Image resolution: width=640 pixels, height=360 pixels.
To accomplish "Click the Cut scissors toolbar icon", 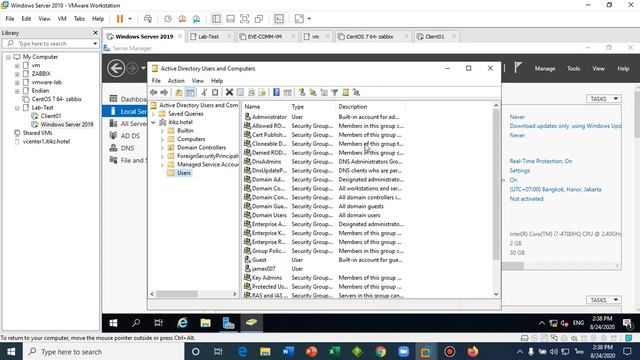I will click(x=204, y=93).
